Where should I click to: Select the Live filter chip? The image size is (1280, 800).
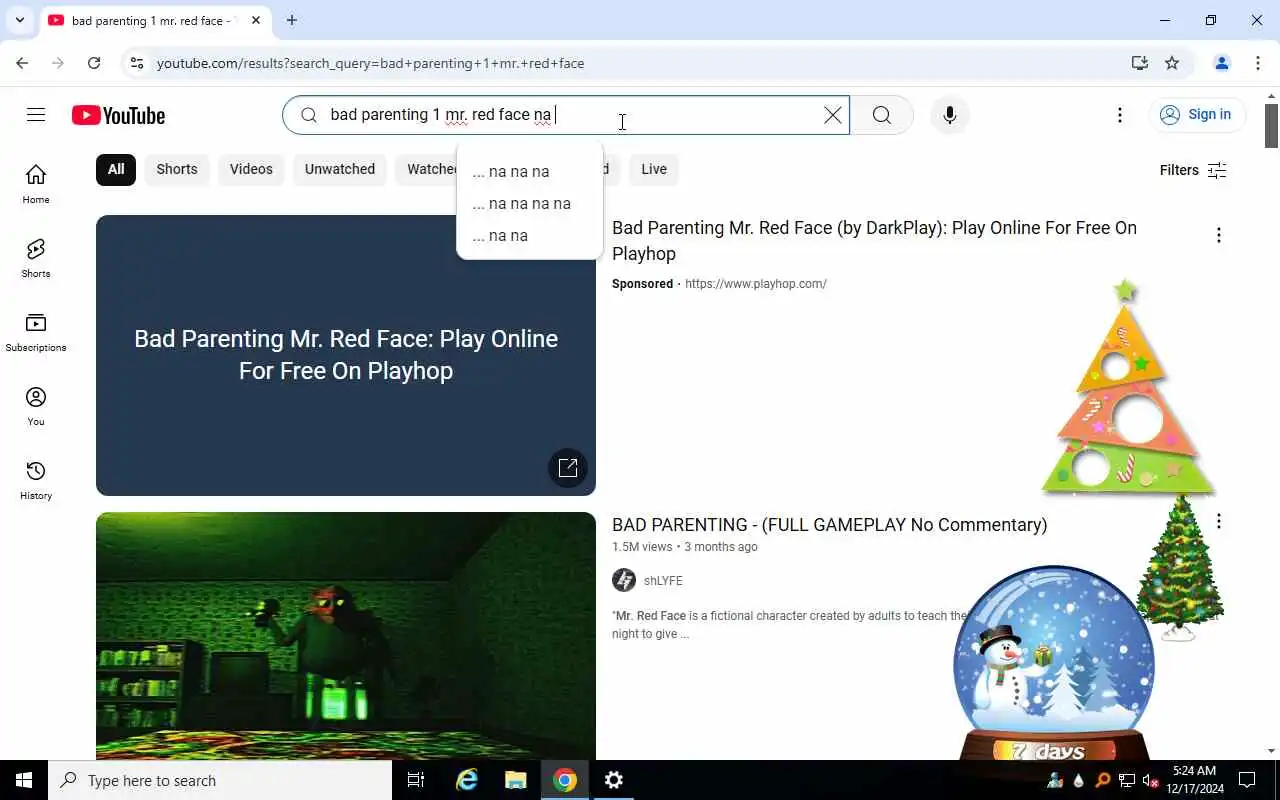(654, 169)
